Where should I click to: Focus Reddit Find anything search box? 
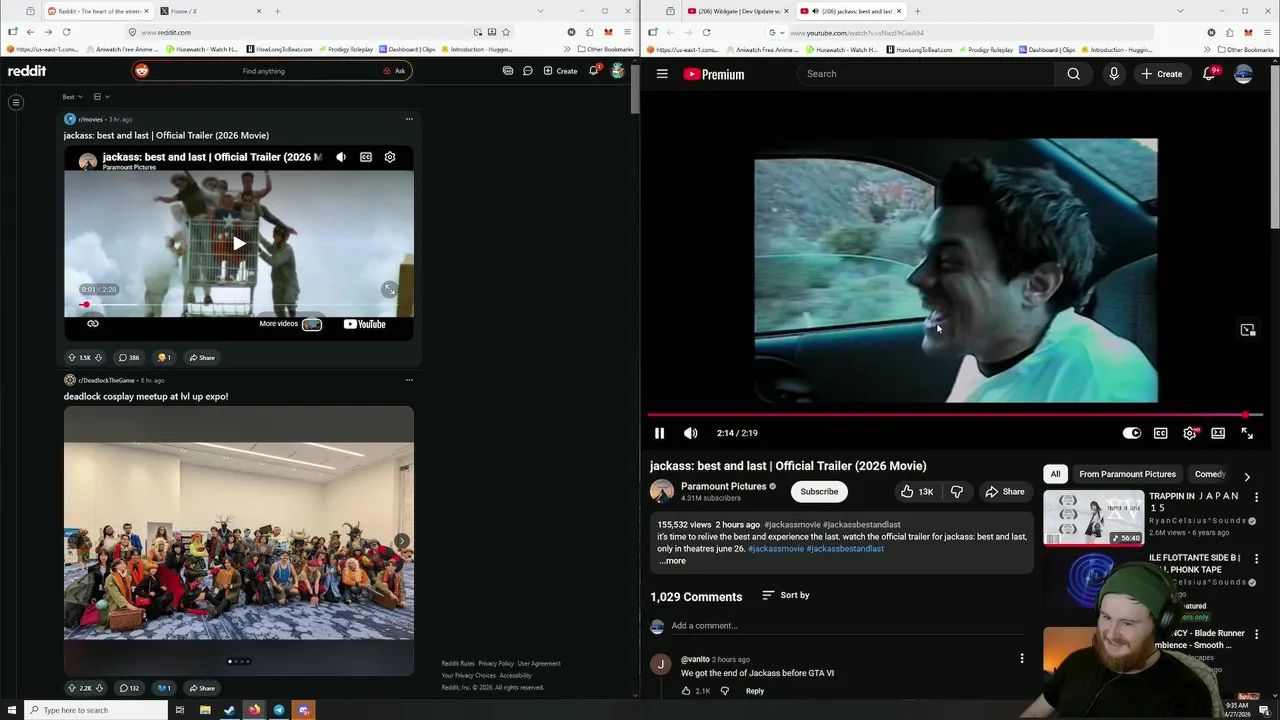264,71
